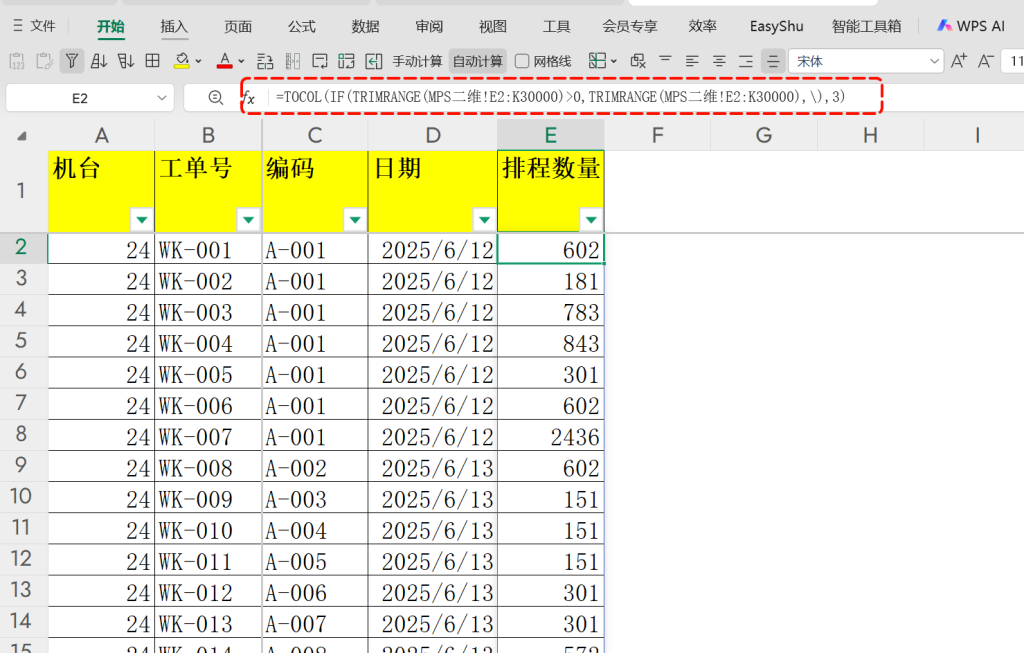
Task: Toggle the vertical middle alignment icon
Action: [x=773, y=61]
